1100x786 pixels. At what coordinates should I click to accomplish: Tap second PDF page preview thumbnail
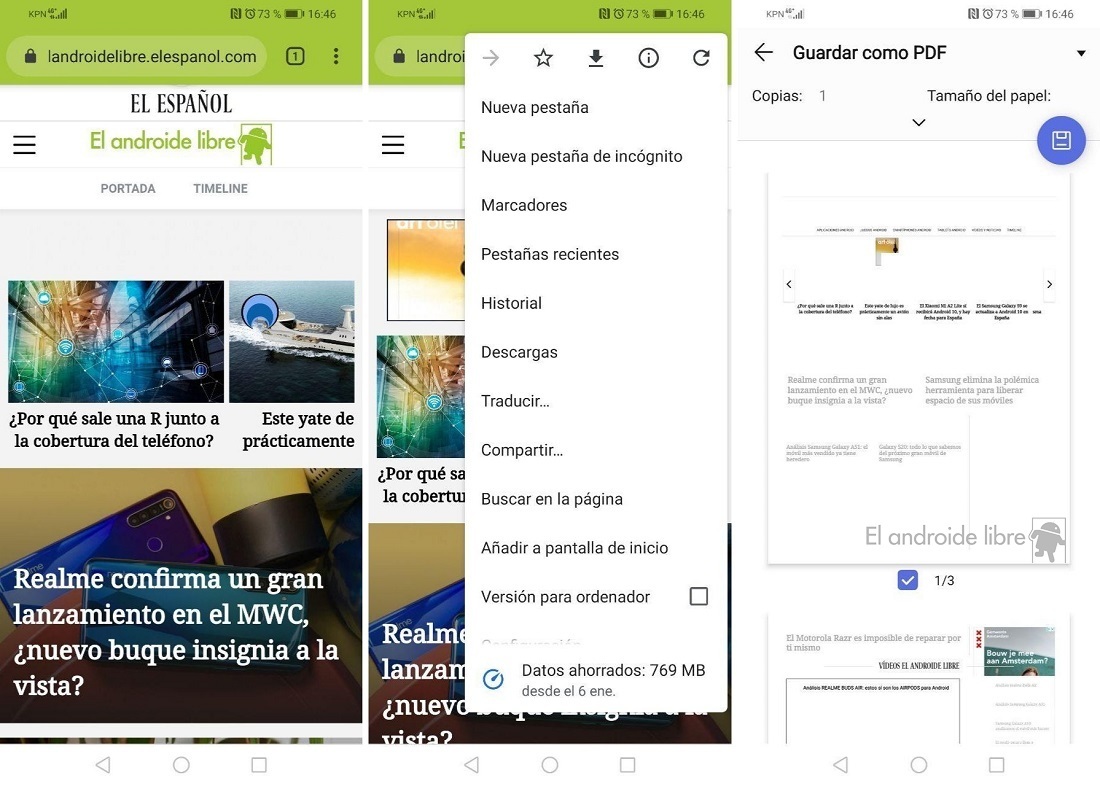[918, 679]
